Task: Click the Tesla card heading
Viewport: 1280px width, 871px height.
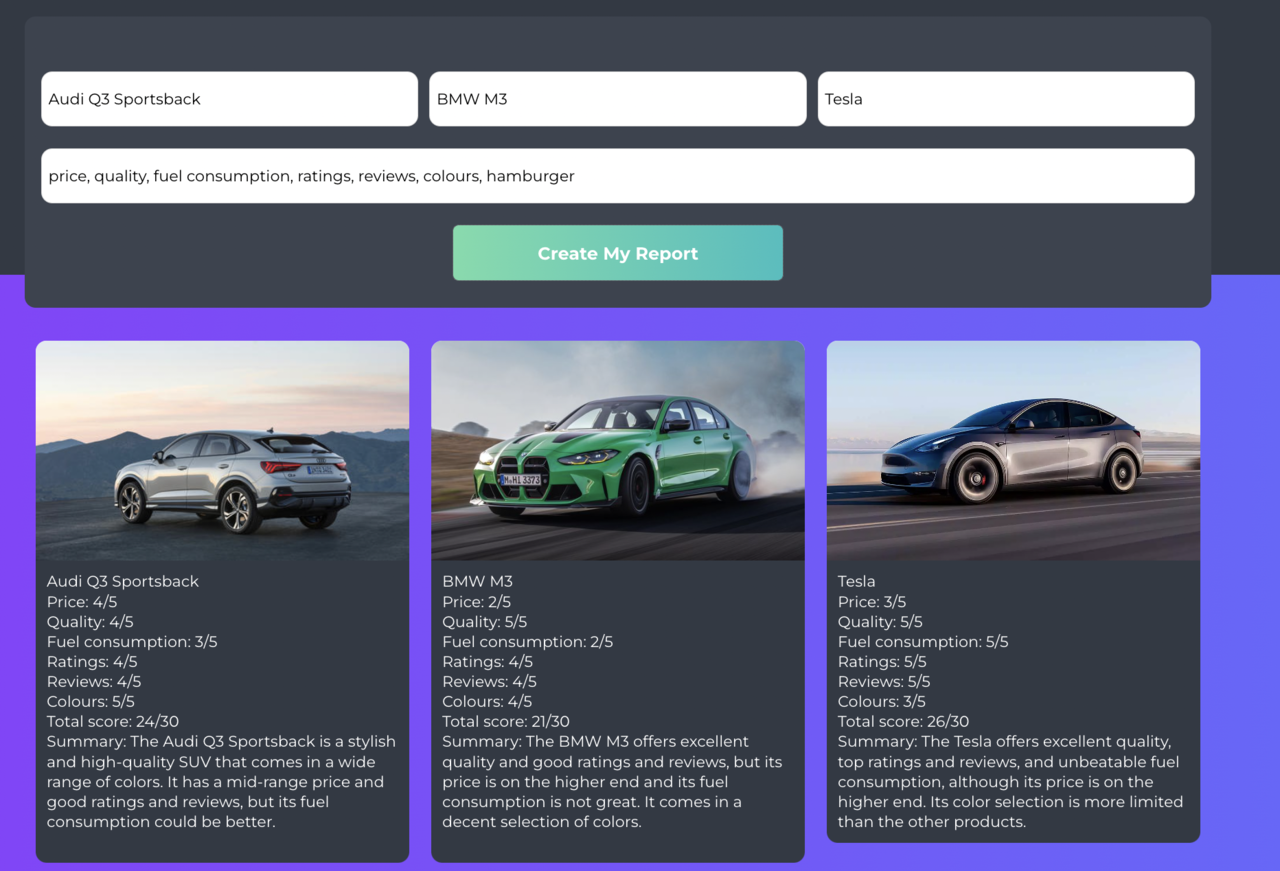Action: pyautogui.click(x=856, y=581)
